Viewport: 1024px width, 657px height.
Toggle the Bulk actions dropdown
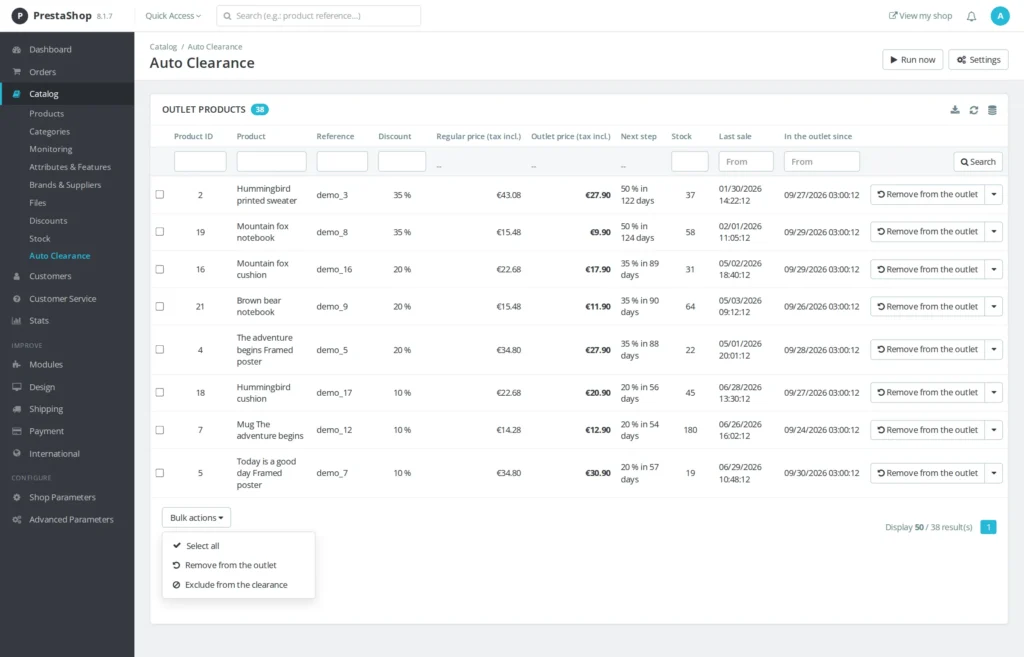(197, 518)
